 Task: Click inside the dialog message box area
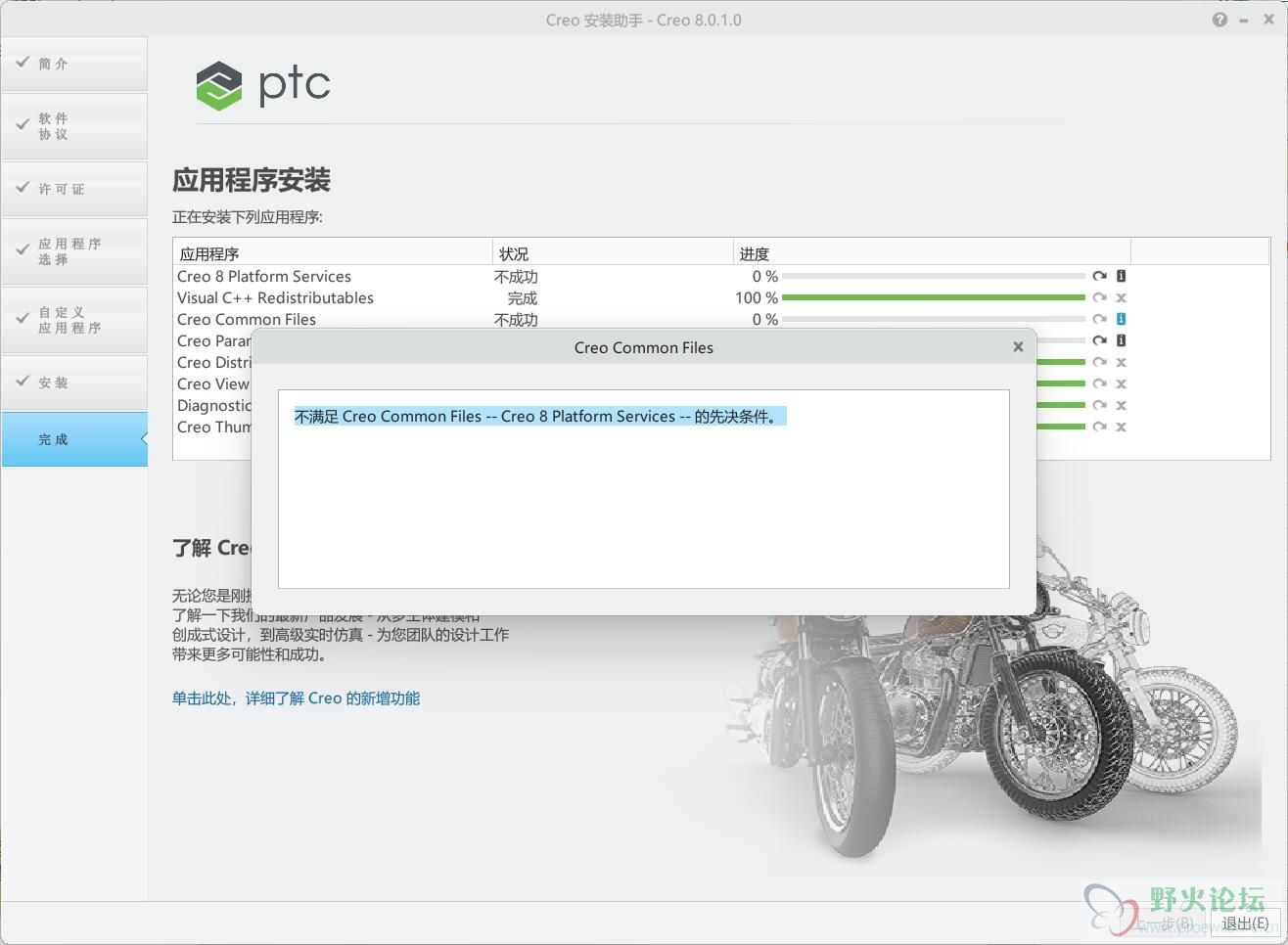644,489
